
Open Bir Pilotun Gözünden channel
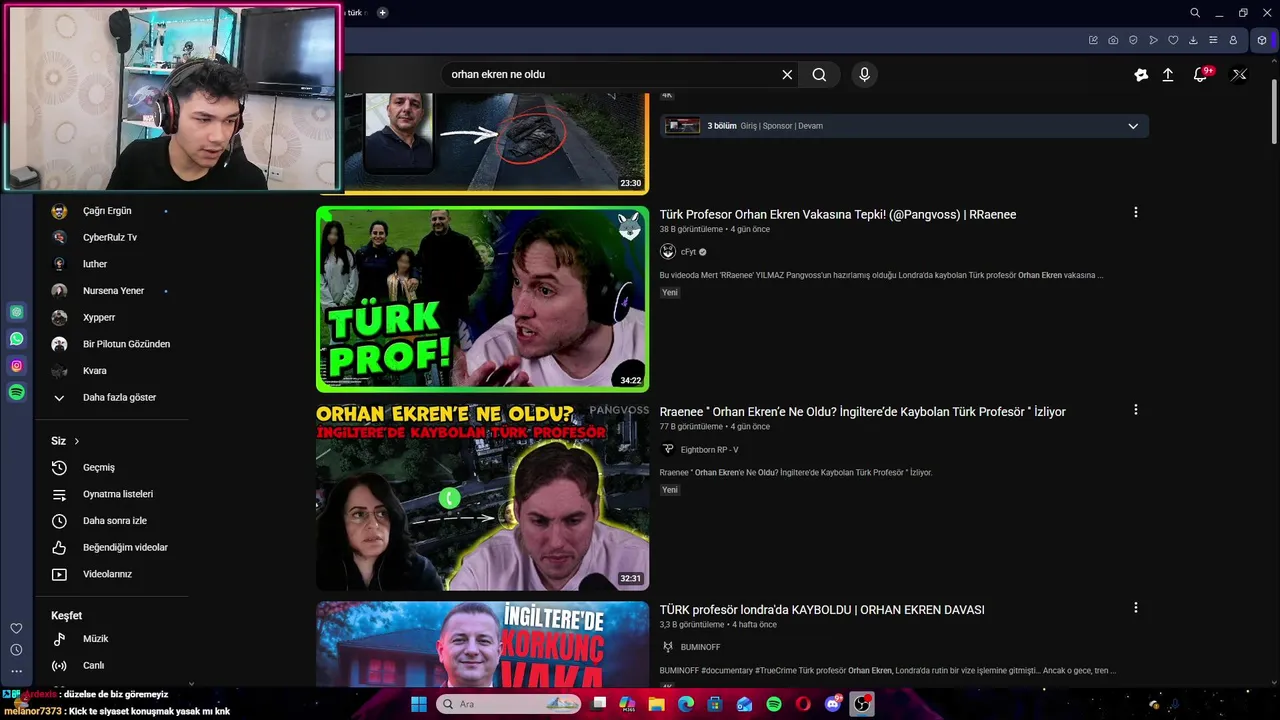[126, 344]
